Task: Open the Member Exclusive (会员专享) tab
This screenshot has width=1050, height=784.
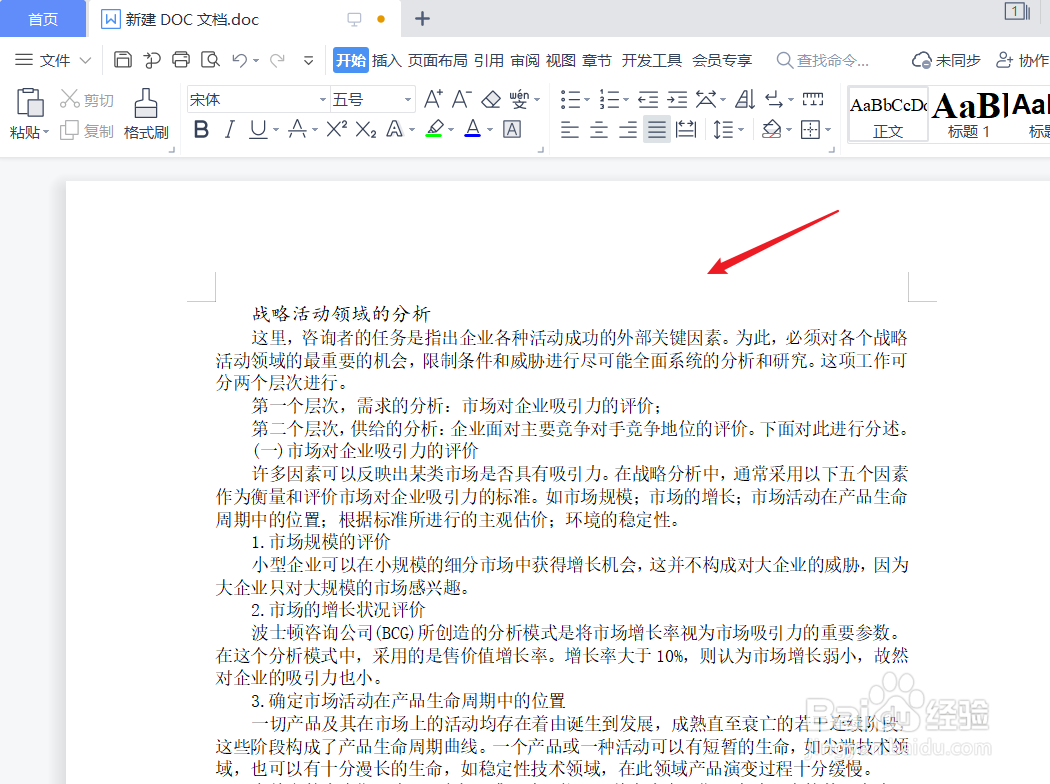Action: pos(722,60)
